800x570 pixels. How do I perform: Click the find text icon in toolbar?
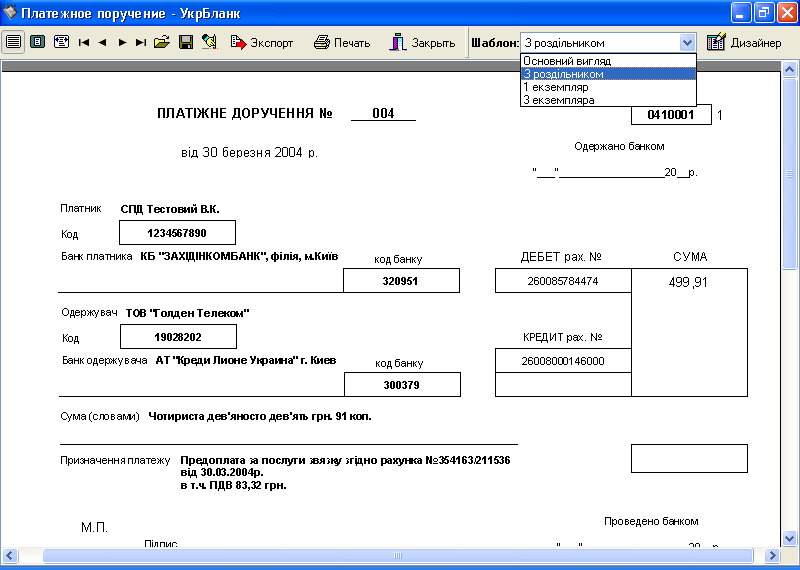tap(209, 43)
